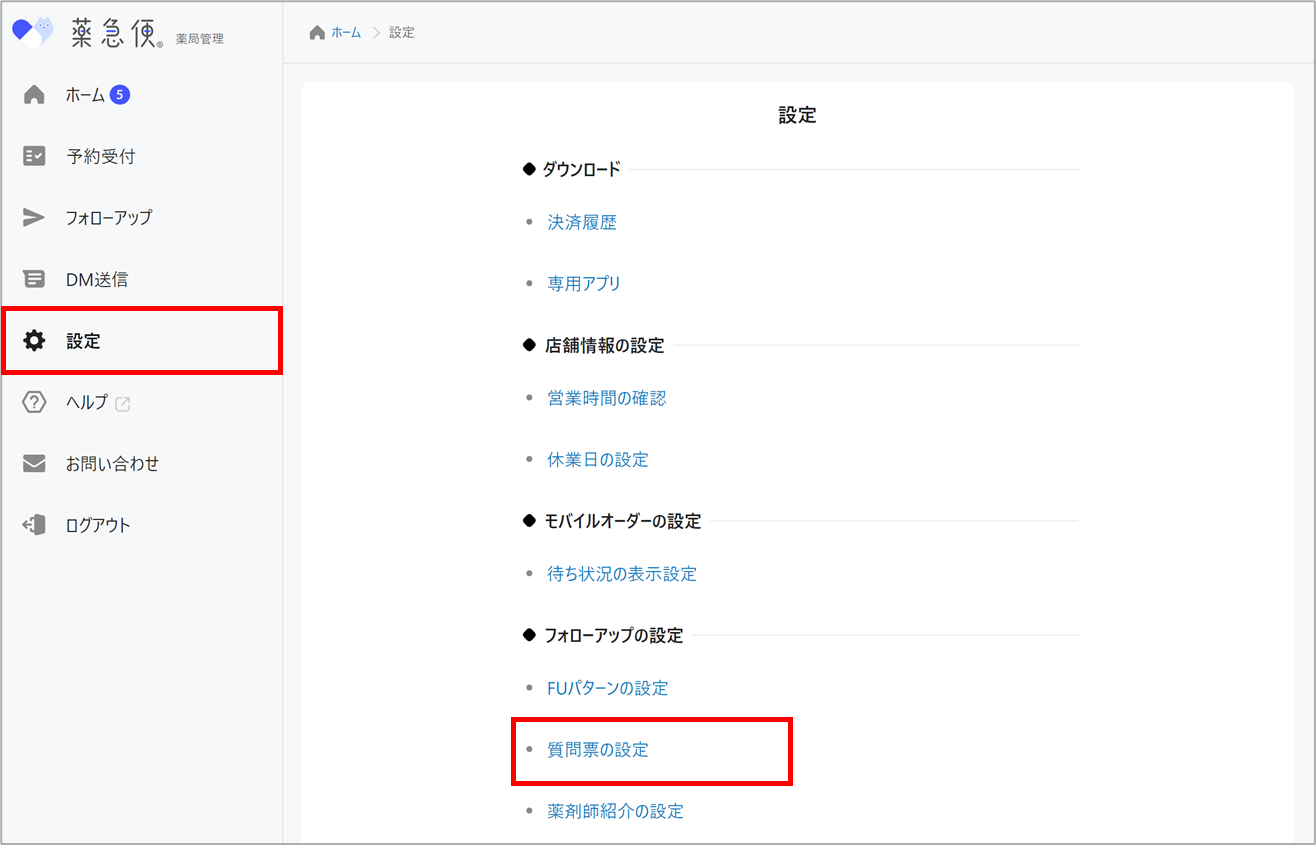Click the external link icon beside ヘルプ
The image size is (1316, 845).
123,404
